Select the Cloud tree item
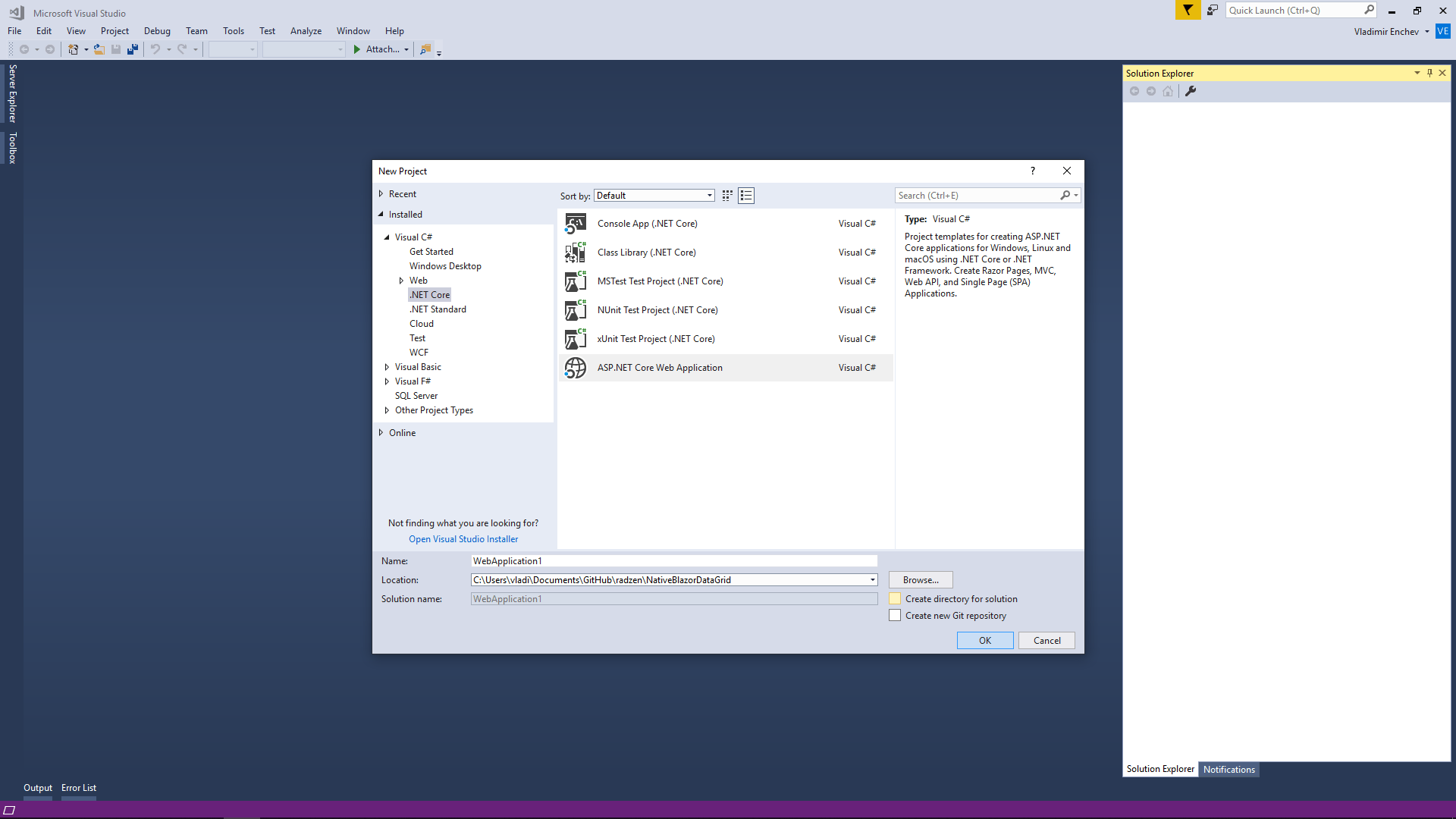 click(x=422, y=324)
